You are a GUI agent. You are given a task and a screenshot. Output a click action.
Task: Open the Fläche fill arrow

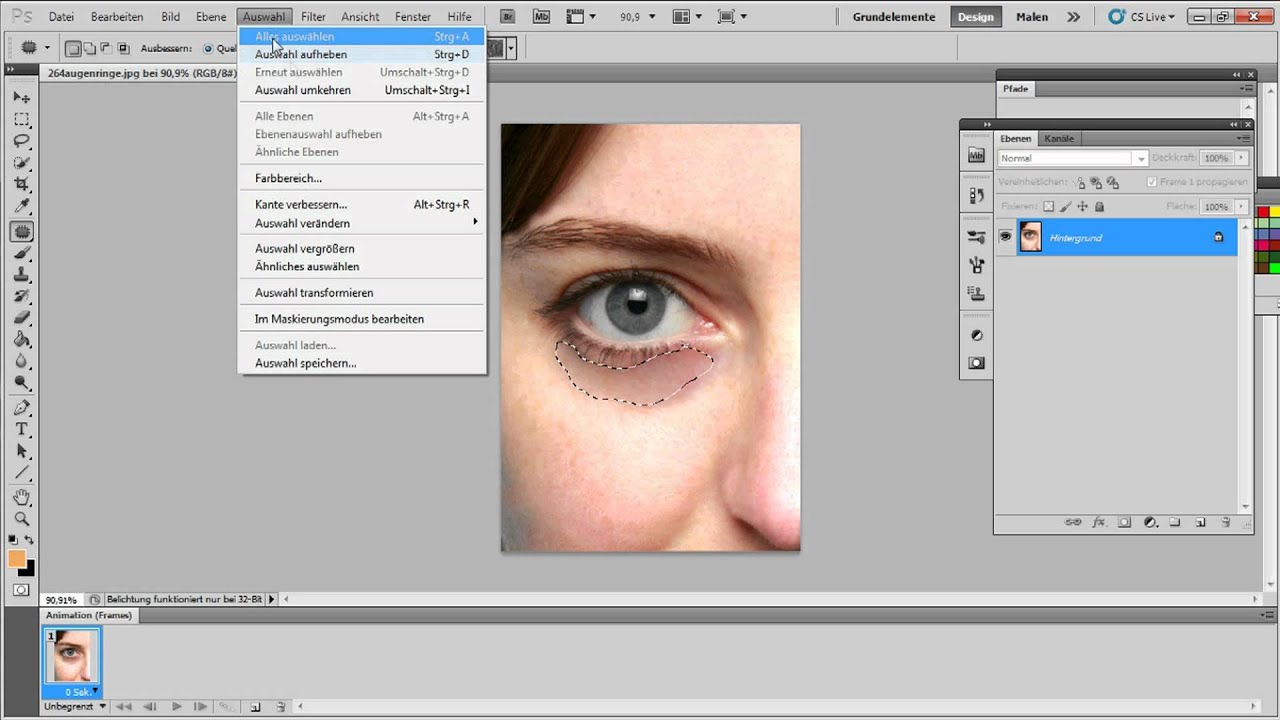pos(1242,207)
